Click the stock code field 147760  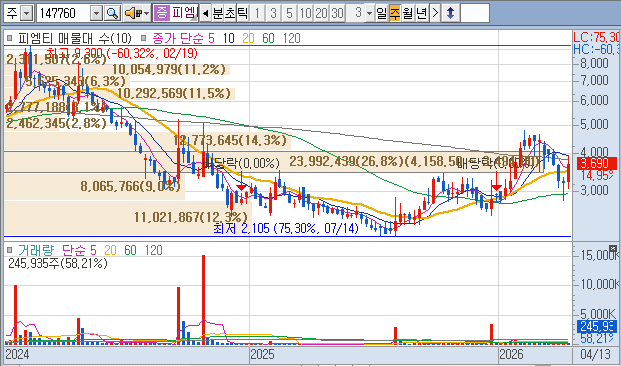coord(64,14)
